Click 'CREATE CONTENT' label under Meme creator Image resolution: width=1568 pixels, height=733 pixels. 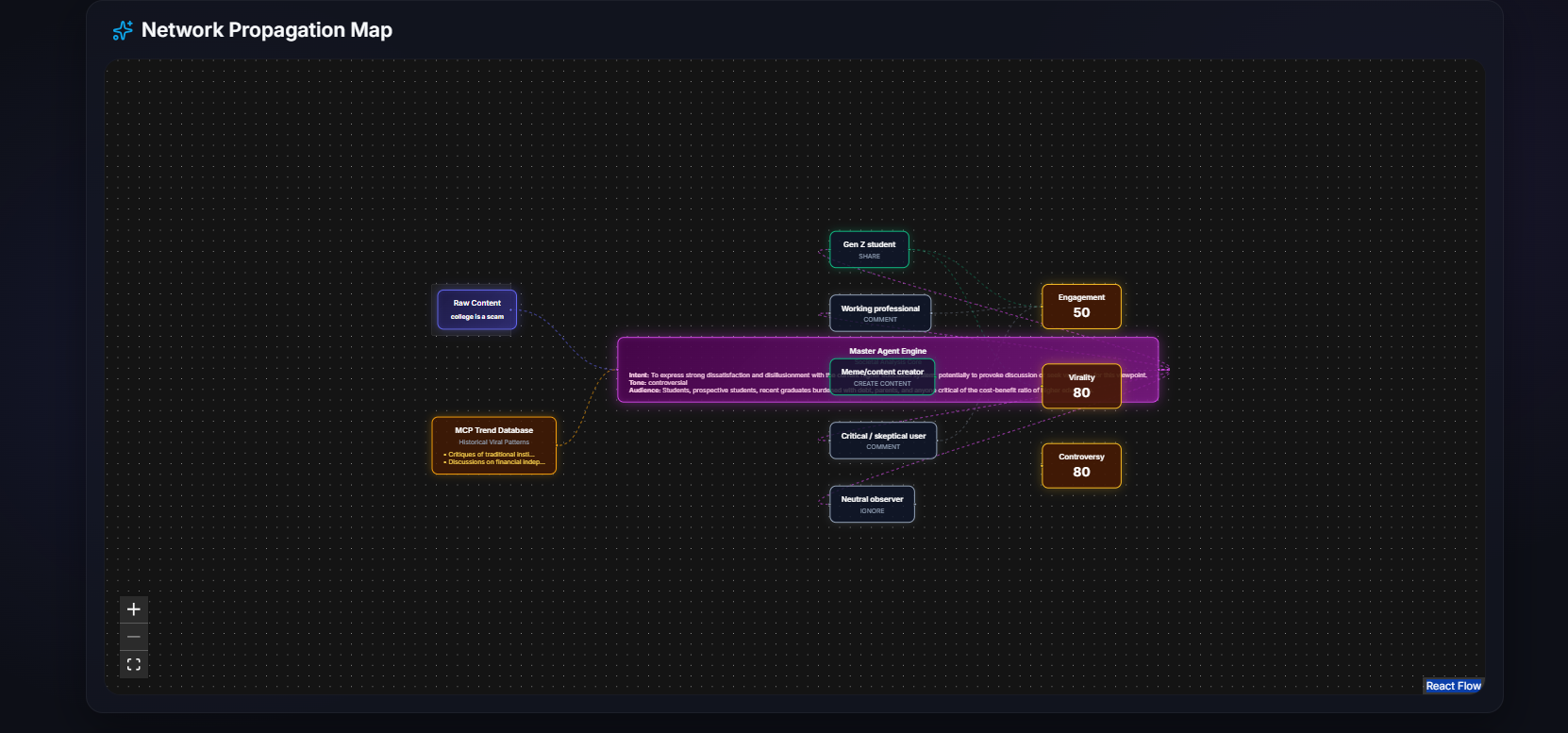882,384
